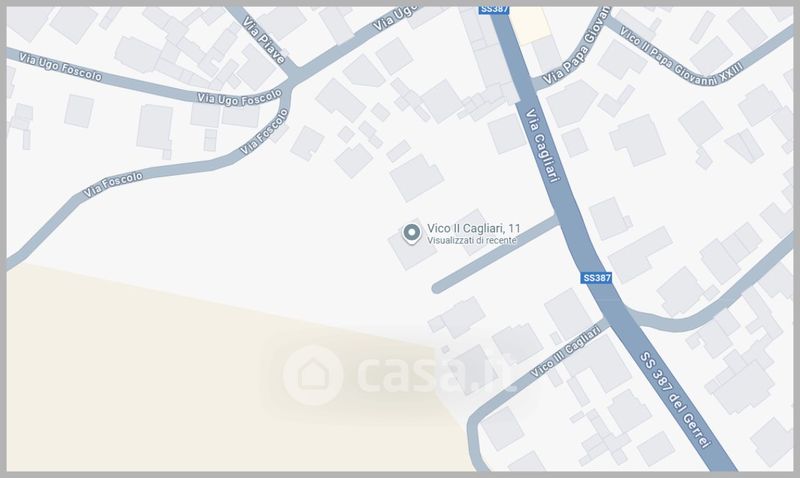Click the Vico II Papa Giovanni XXIII label

pos(681,56)
